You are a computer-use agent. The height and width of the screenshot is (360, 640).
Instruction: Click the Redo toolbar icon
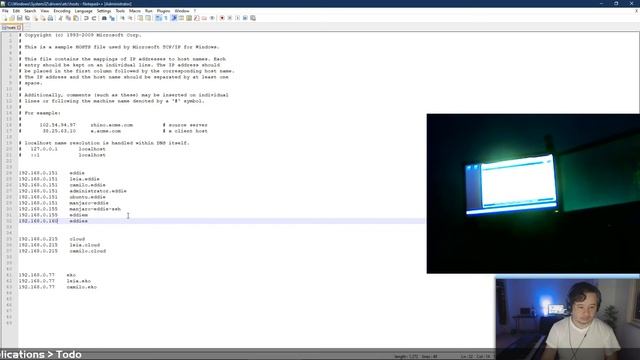click(x=94, y=18)
